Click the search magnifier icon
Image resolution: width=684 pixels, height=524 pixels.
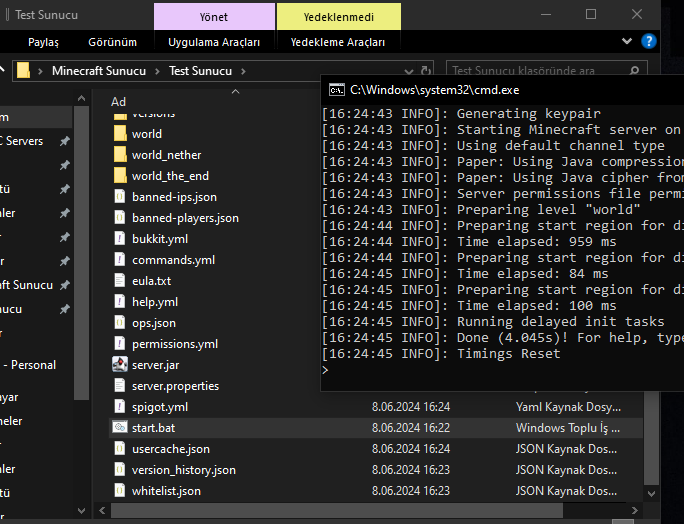[635, 71]
